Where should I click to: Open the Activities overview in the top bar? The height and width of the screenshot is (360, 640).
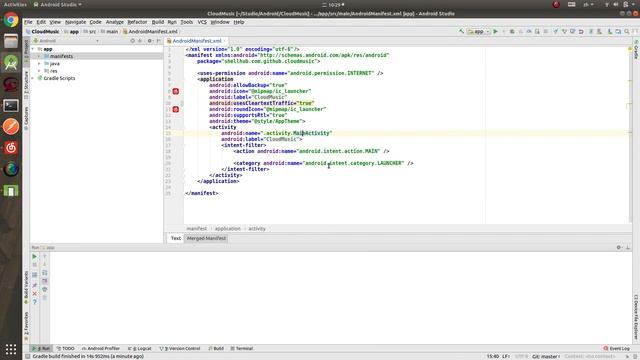(x=15, y=4)
